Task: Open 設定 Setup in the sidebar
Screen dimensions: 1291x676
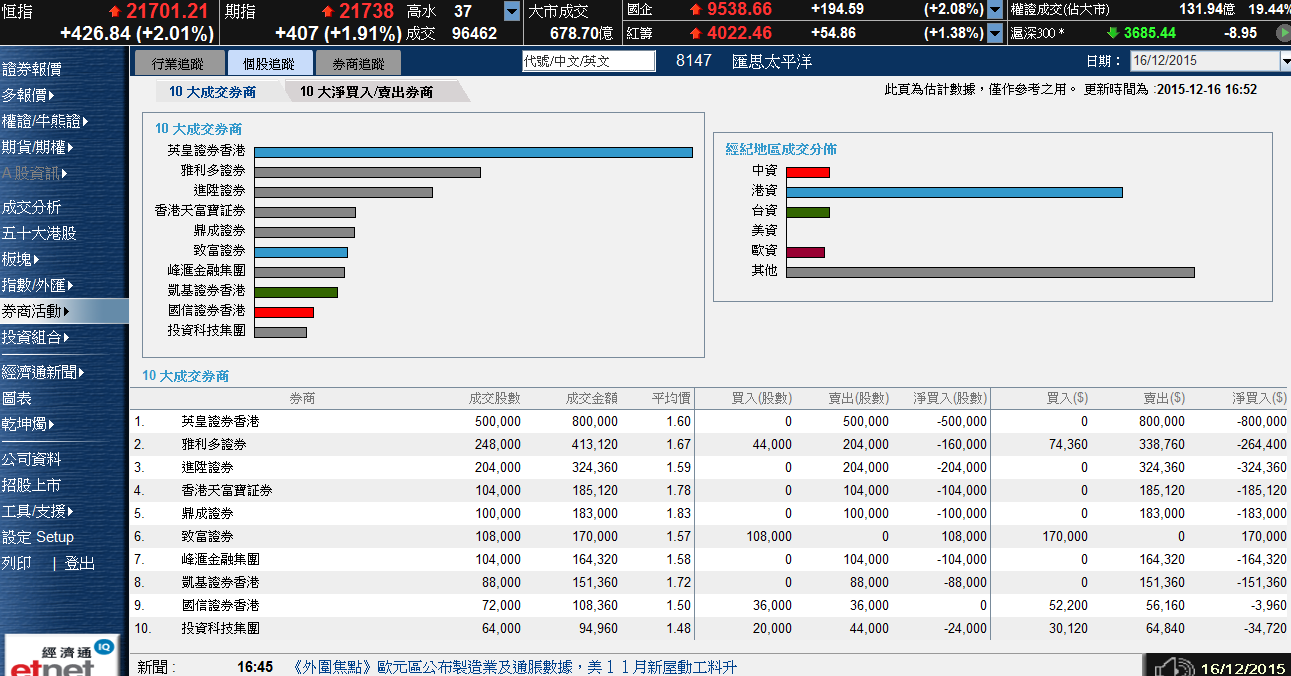Action: [38, 537]
